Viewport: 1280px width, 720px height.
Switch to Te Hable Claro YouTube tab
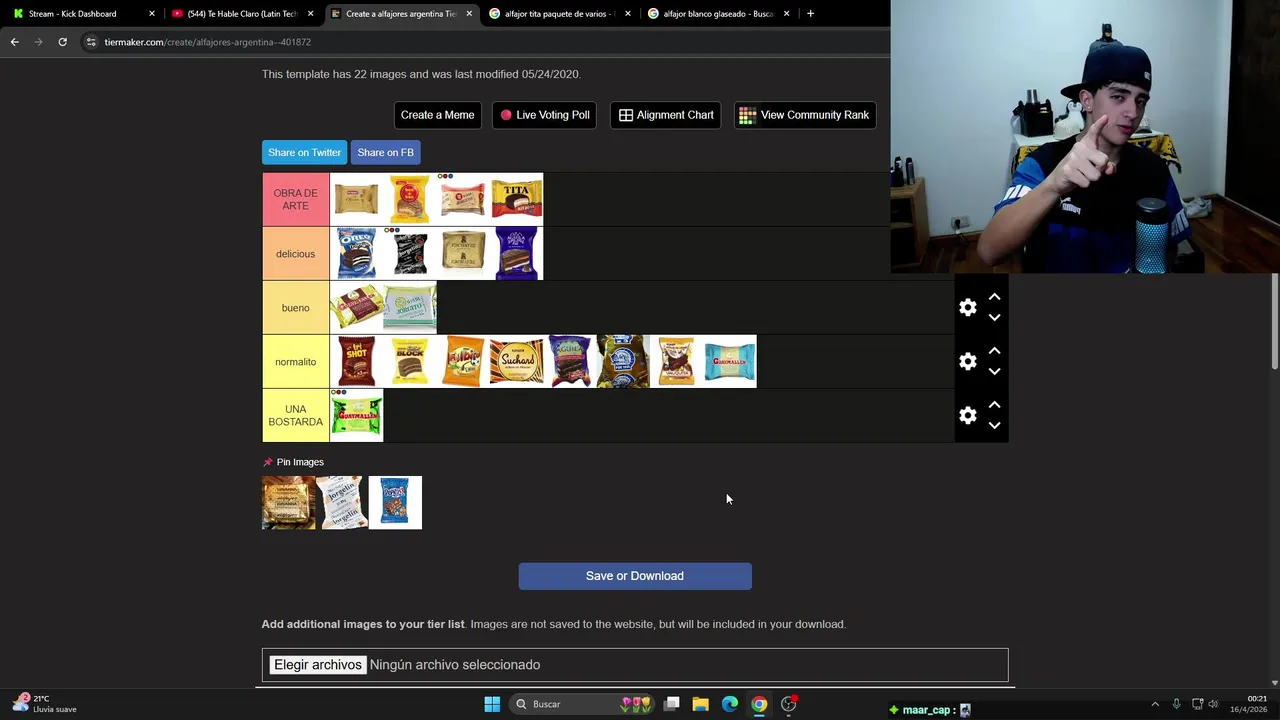pyautogui.click(x=243, y=14)
